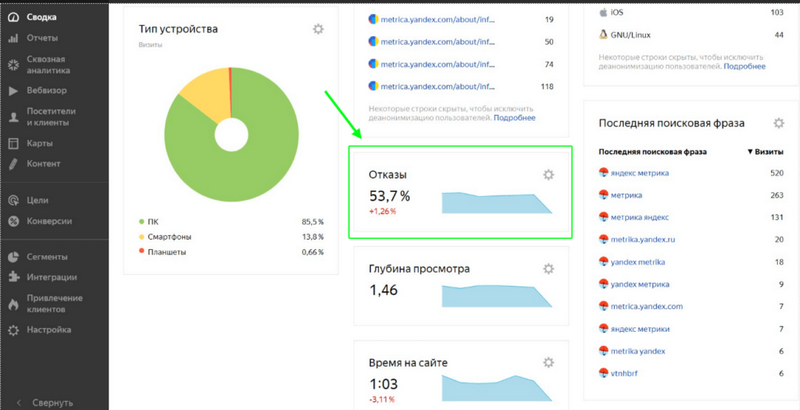Open settings gear of Тип устройства widget

point(318,29)
